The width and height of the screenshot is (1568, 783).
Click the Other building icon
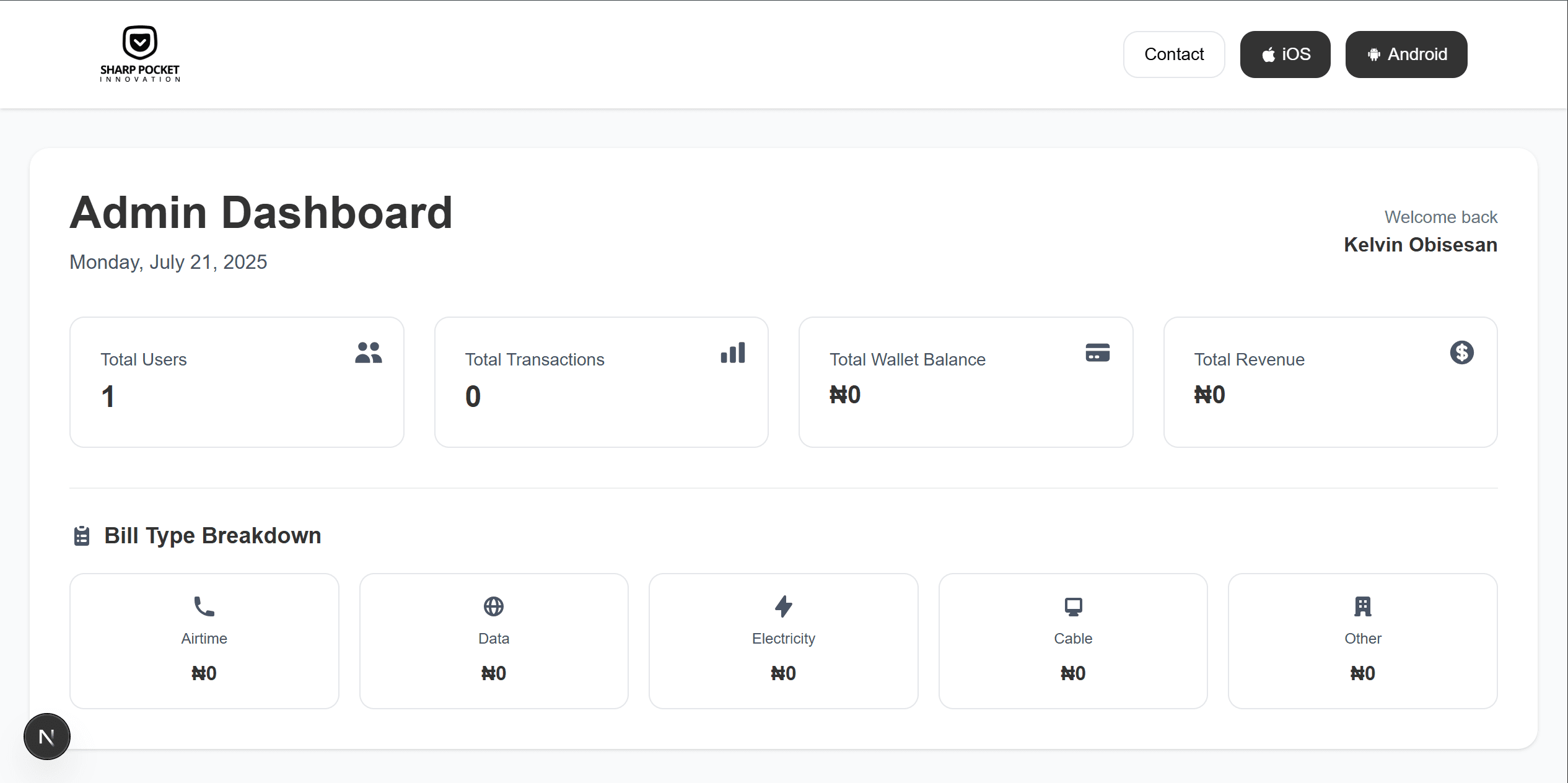coord(1362,606)
